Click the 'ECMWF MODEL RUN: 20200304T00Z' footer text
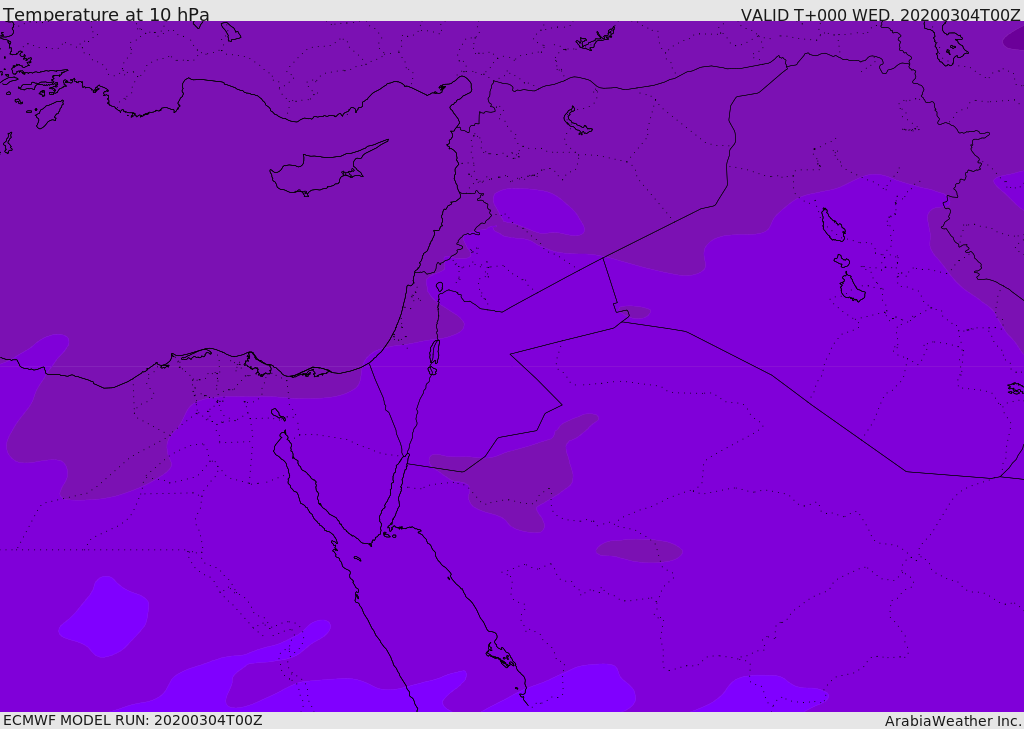The width and height of the screenshot is (1024, 729). (x=133, y=720)
